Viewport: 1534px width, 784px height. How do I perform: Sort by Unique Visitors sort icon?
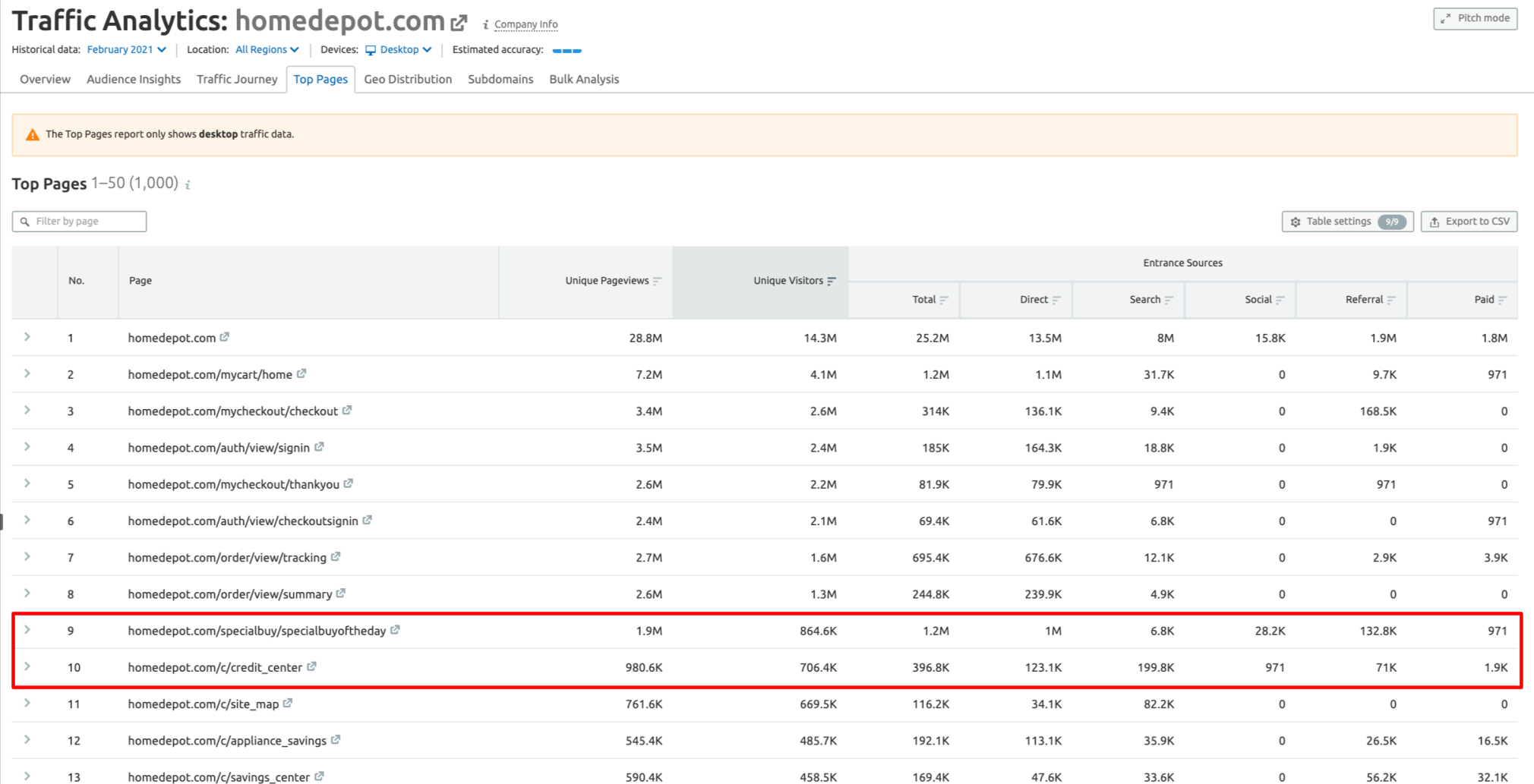832,281
